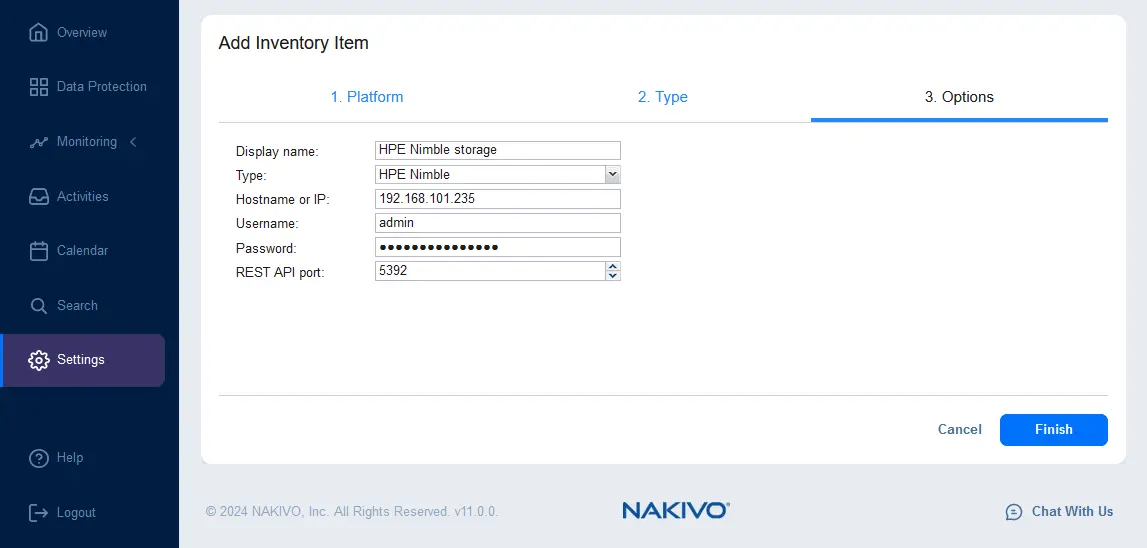Focus the Hostname or IP field
The height and width of the screenshot is (548, 1147).
497,199
